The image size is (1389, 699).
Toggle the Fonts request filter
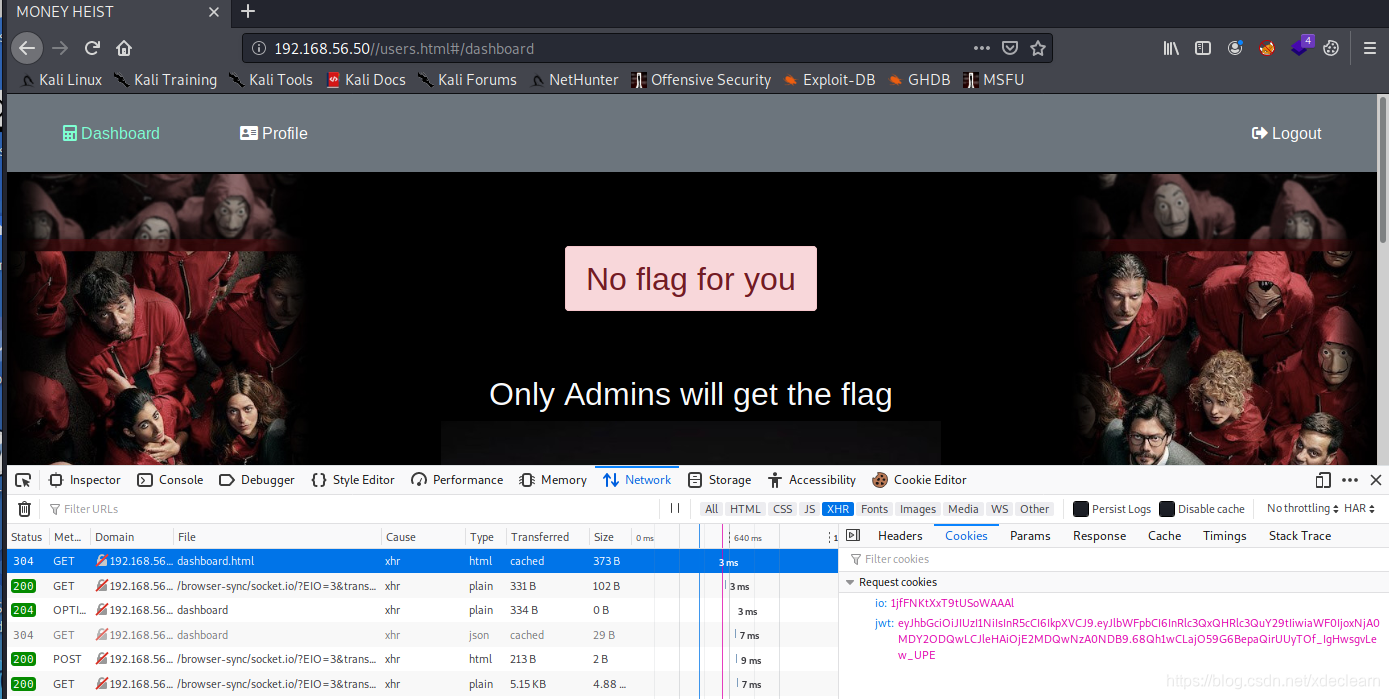(874, 509)
